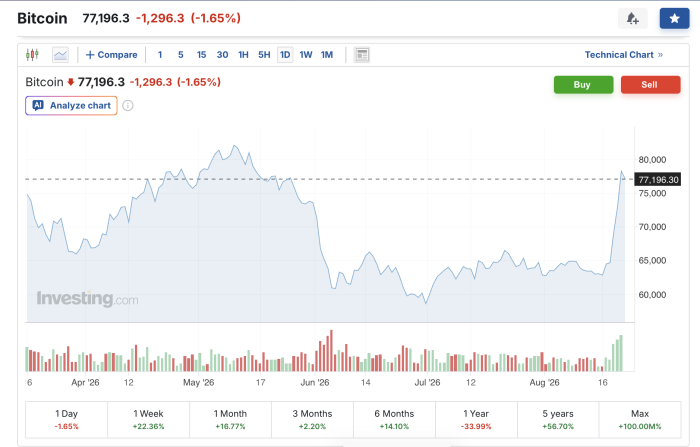Select the 5H interval
This screenshot has height=447, width=700.
264,55
